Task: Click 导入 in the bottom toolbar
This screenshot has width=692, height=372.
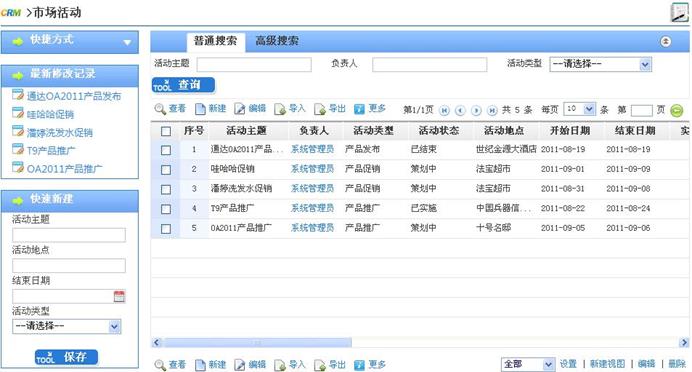Action: [x=290, y=364]
